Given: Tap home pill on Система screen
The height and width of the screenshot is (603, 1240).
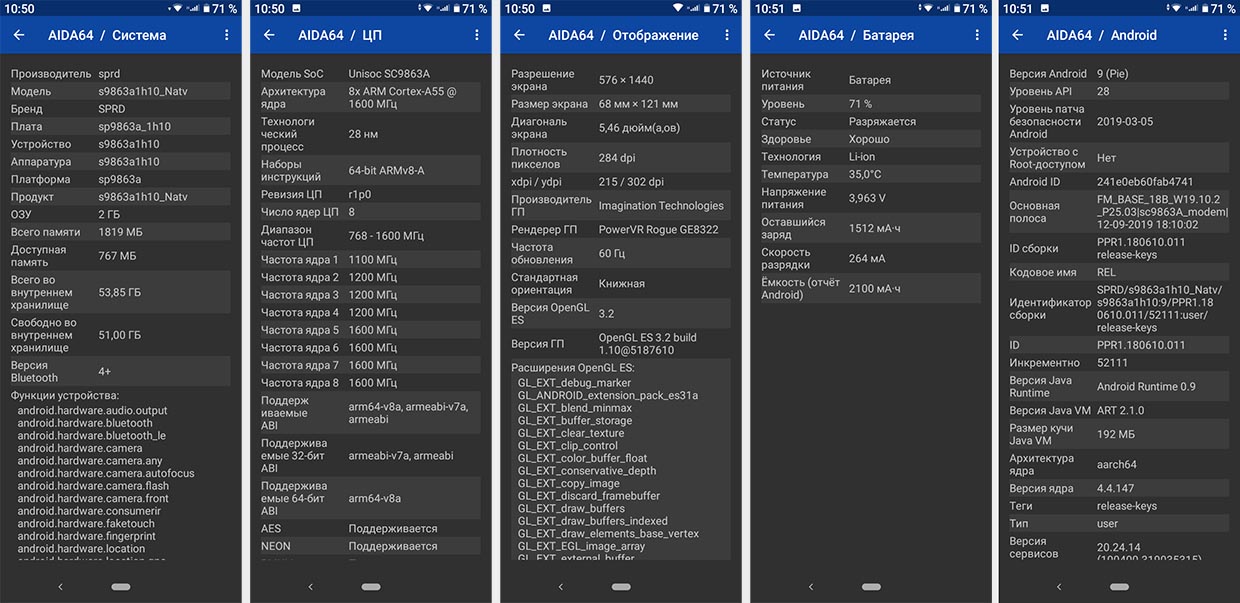Looking at the screenshot, I should [121, 587].
